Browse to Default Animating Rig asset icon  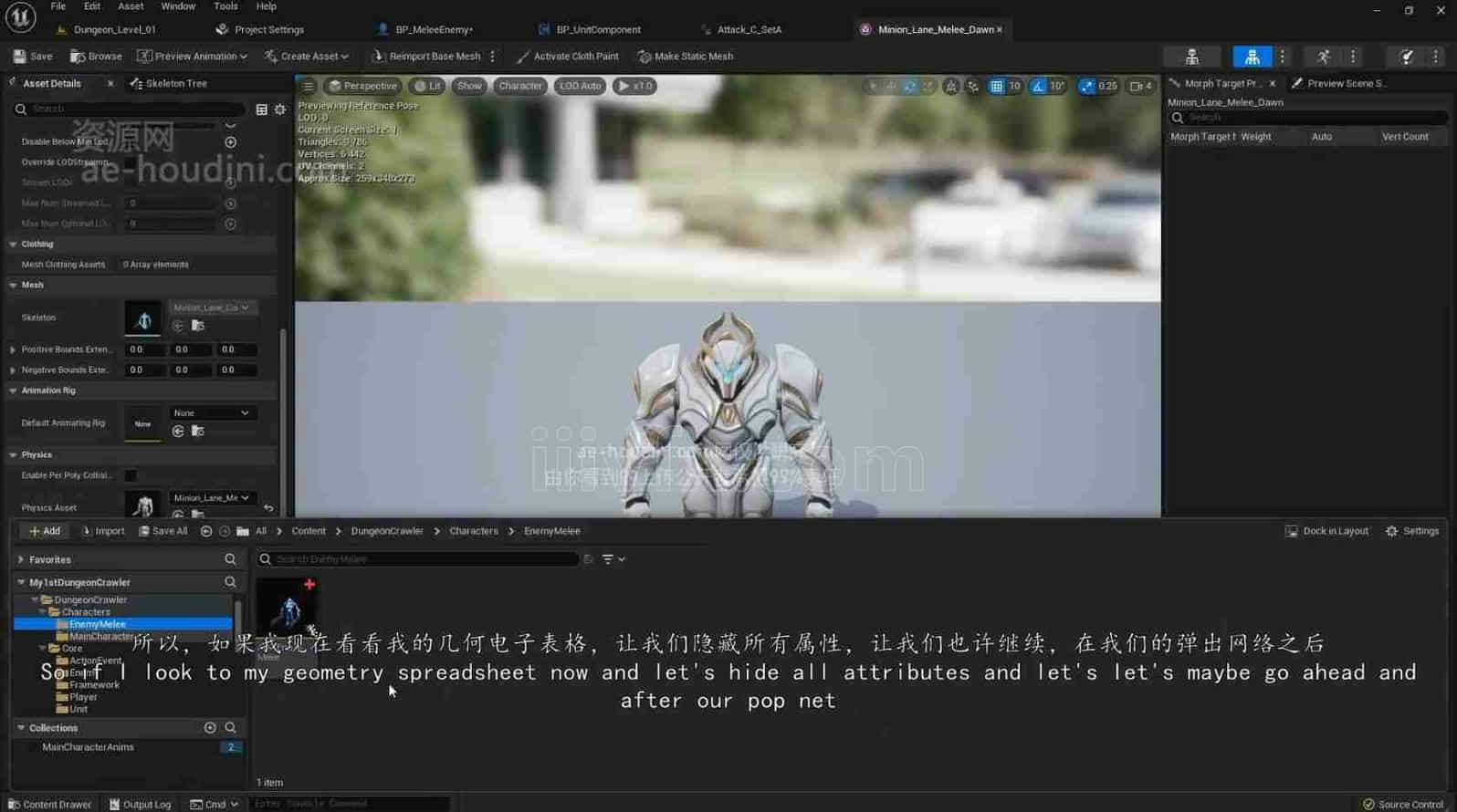pos(198,432)
